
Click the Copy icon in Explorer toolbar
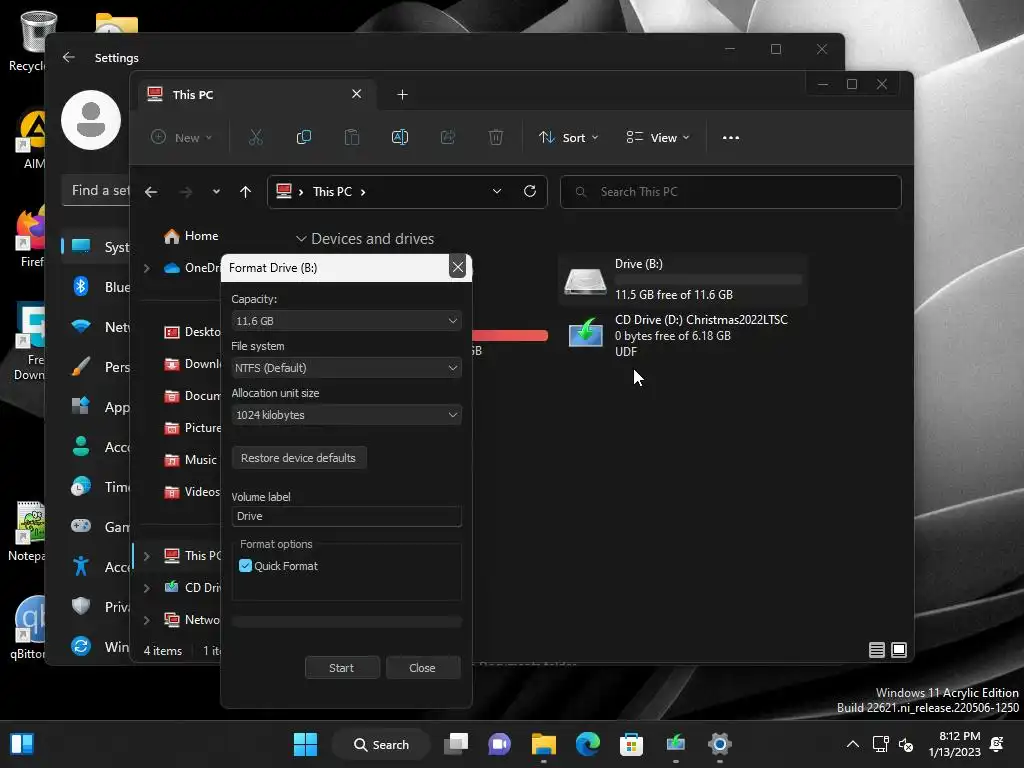tap(304, 137)
